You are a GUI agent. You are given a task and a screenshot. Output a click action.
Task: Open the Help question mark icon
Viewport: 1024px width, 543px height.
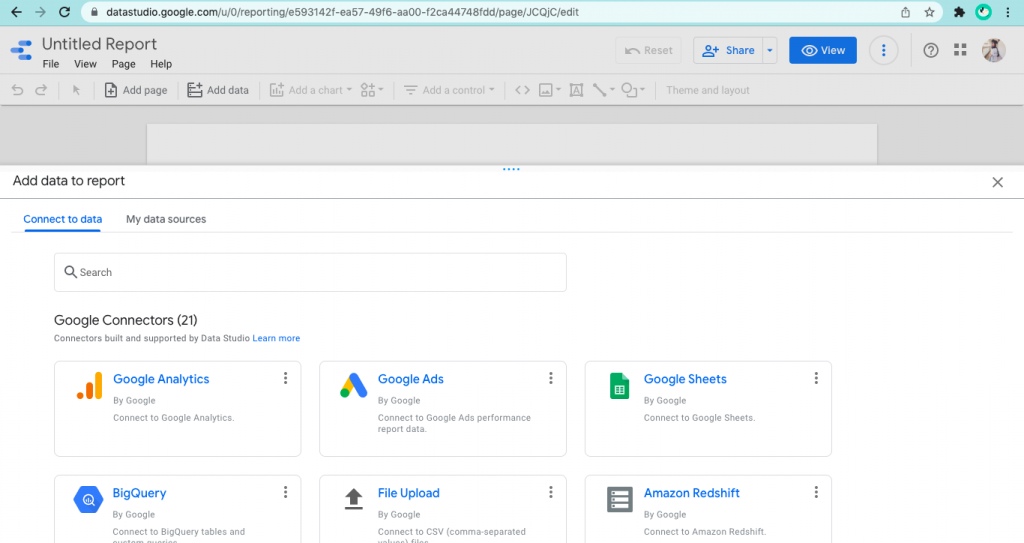click(x=931, y=50)
